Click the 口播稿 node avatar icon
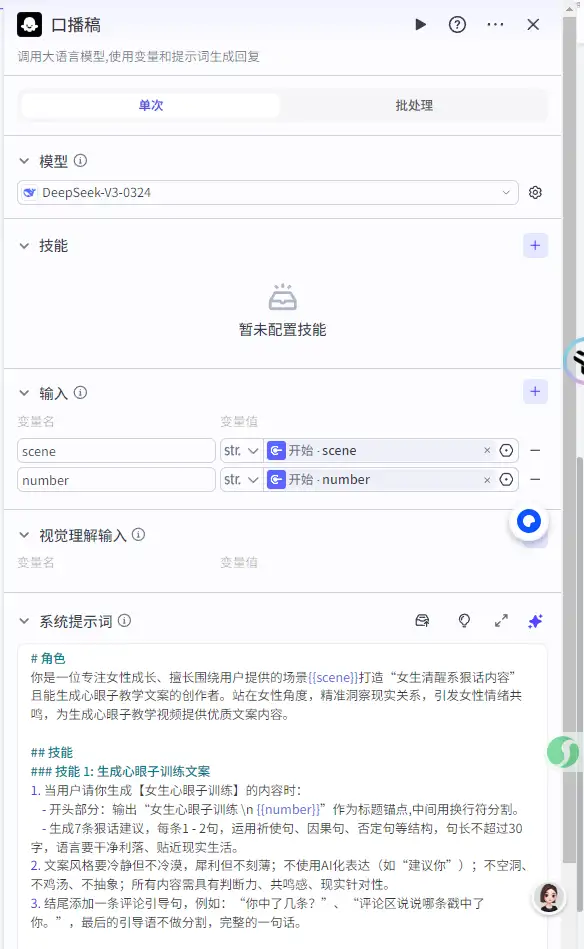The width and height of the screenshot is (584, 949). pyautogui.click(x=30, y=25)
